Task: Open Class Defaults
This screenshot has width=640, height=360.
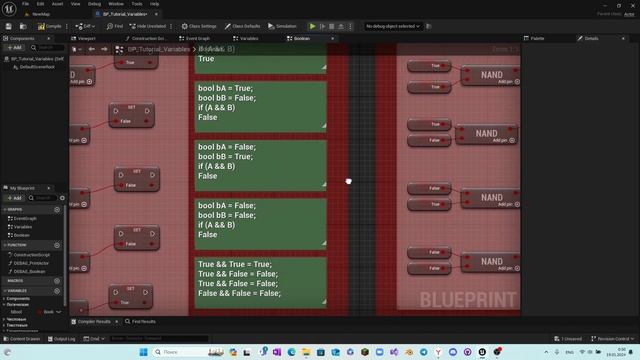Action: pos(242,26)
